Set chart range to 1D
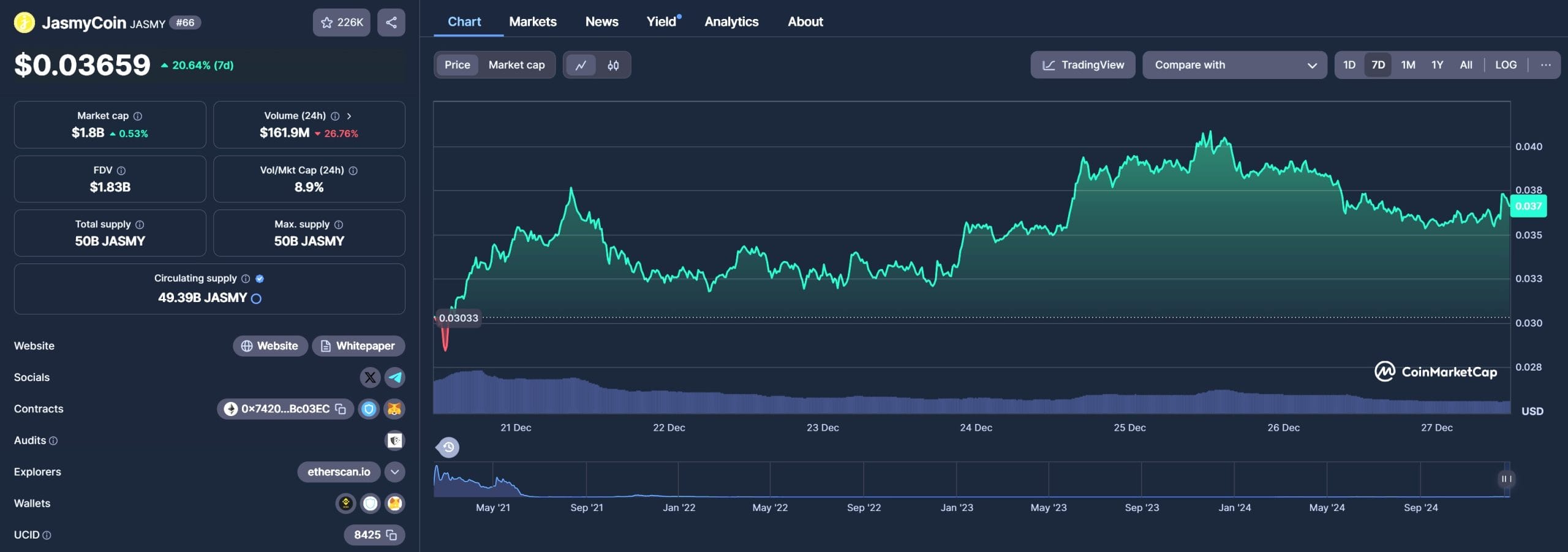1568x552 pixels. coord(1349,65)
